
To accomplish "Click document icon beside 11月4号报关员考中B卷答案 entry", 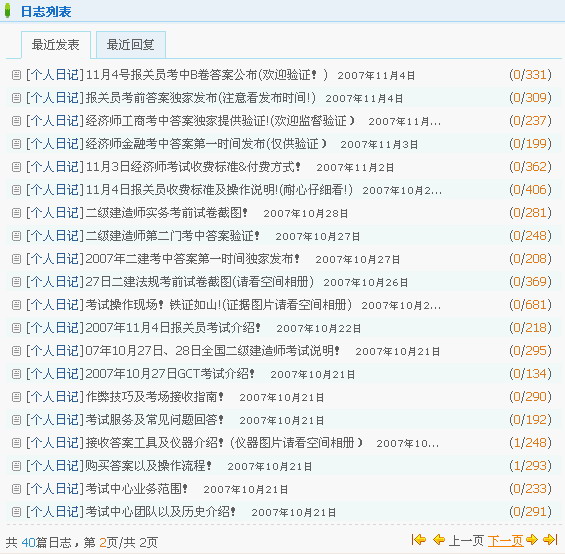I will click(16, 75).
